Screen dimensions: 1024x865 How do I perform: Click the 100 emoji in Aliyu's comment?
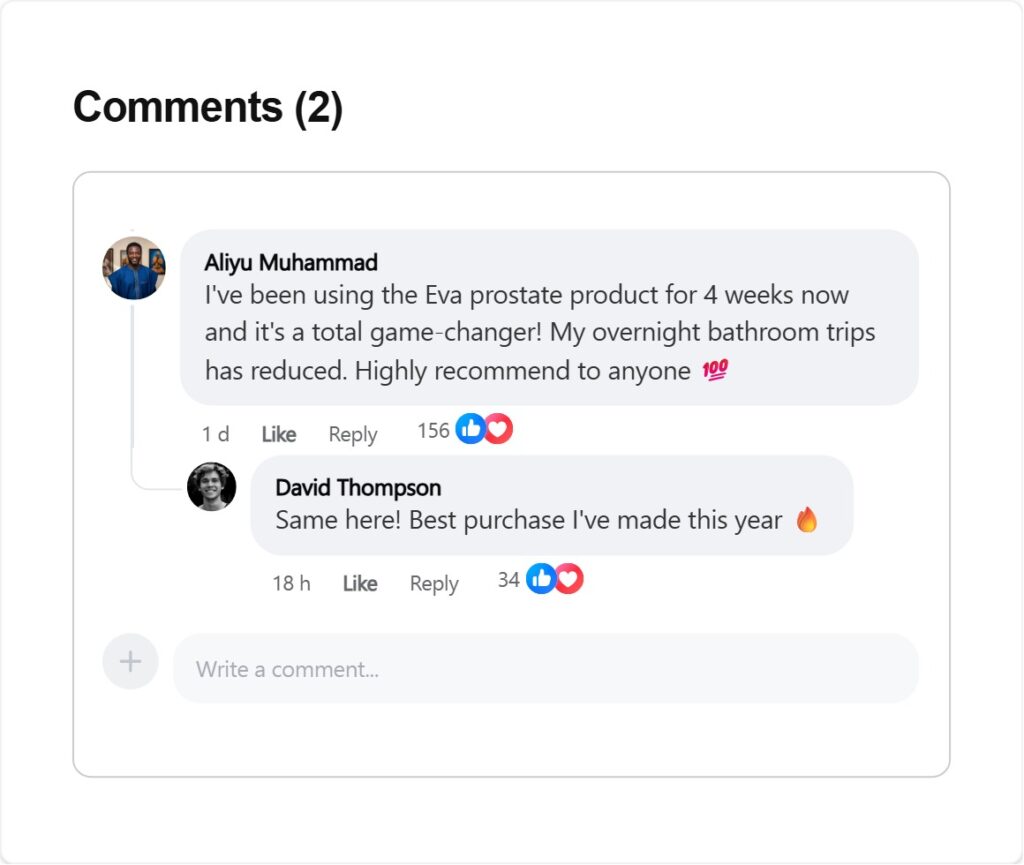point(715,371)
